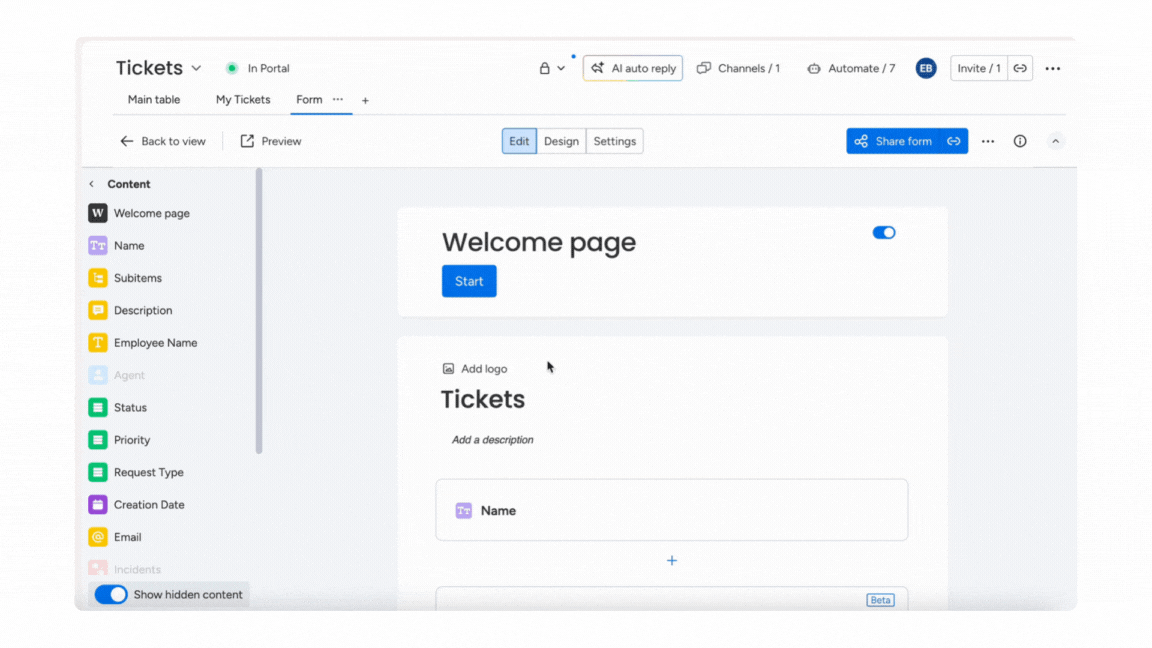Select "Welcome page" label in Content list
Image resolution: width=1152 pixels, height=648 pixels.
[151, 213]
